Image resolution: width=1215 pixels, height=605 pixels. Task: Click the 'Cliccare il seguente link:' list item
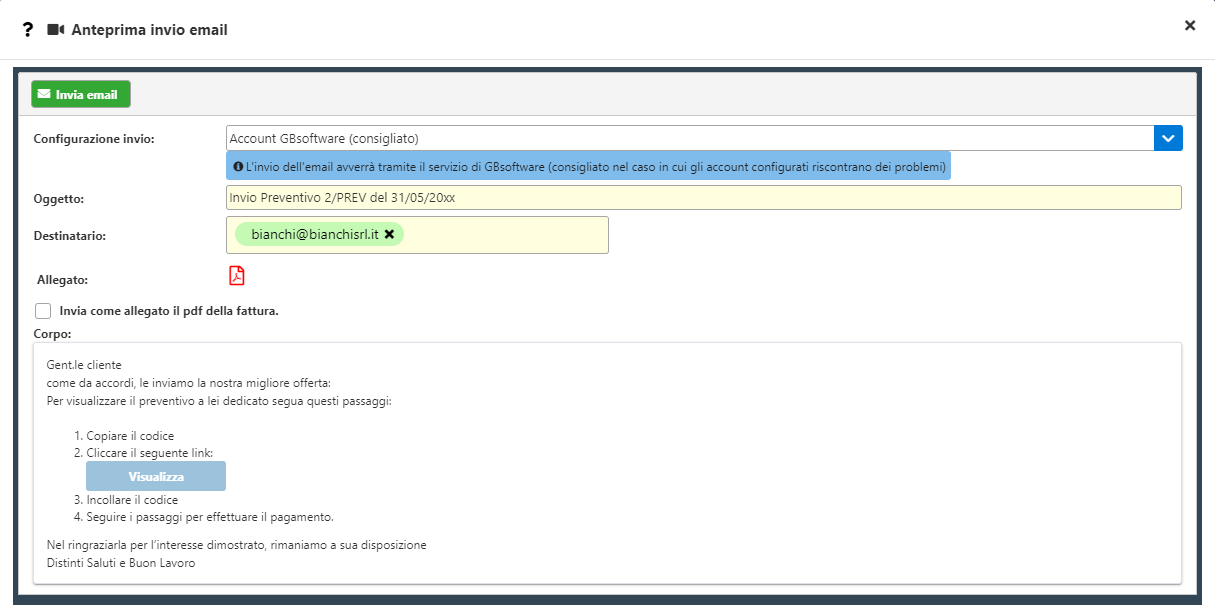[x=150, y=453]
